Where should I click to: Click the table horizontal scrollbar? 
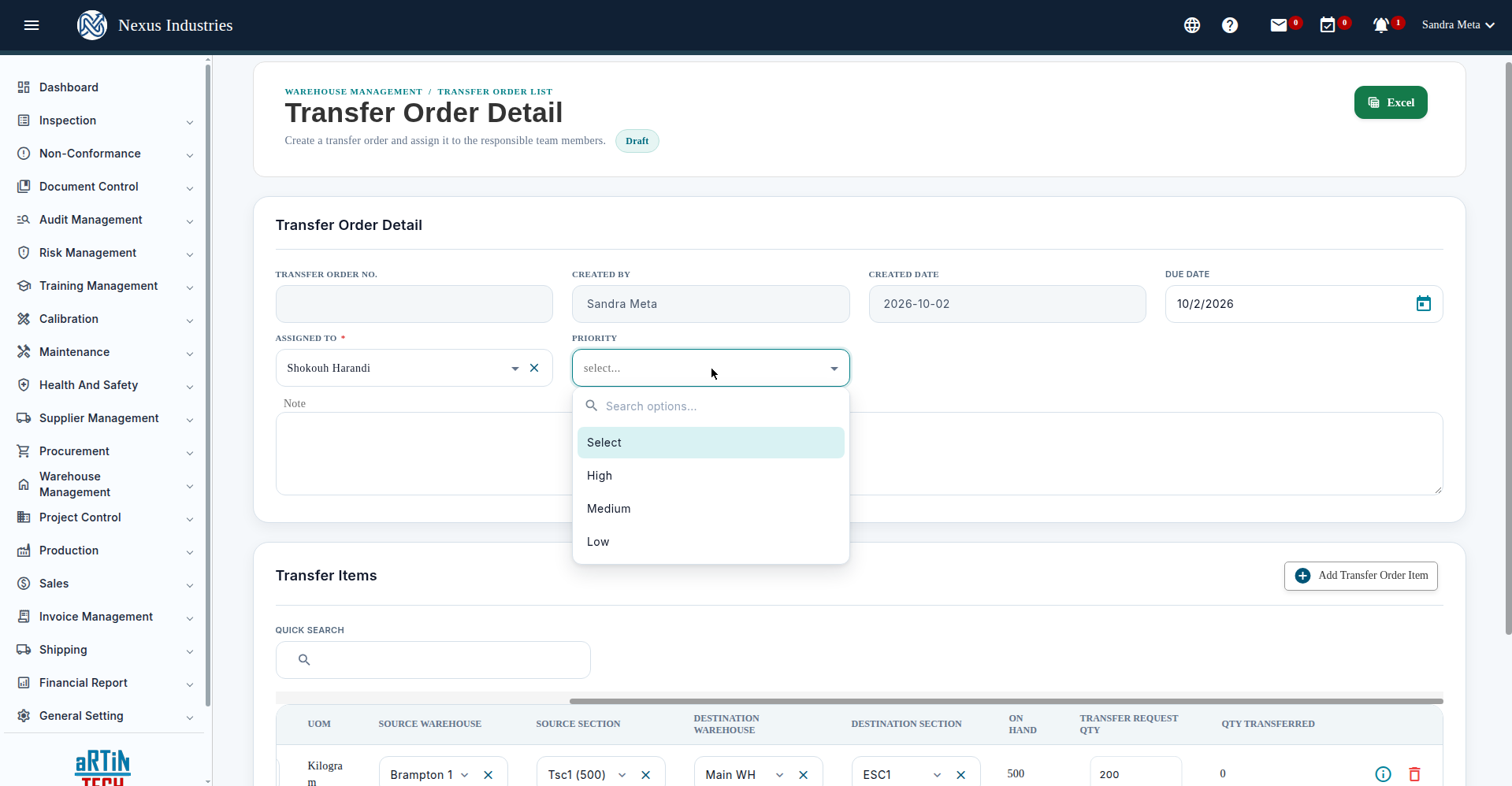click(x=1006, y=701)
